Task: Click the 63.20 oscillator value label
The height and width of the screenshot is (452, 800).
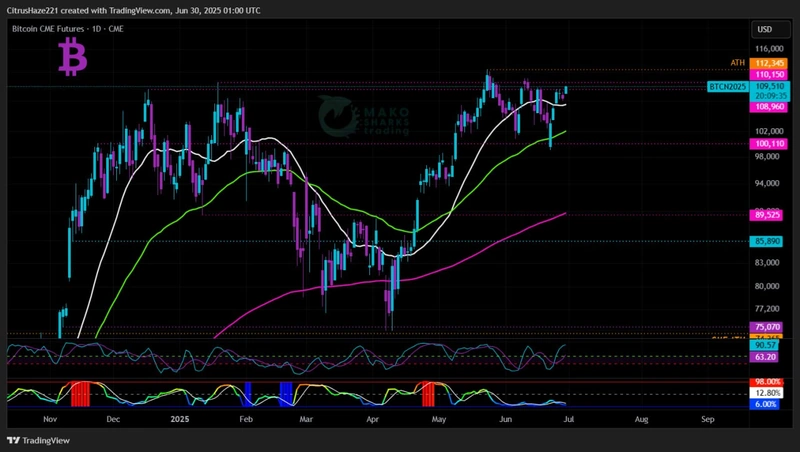Action: click(x=768, y=356)
